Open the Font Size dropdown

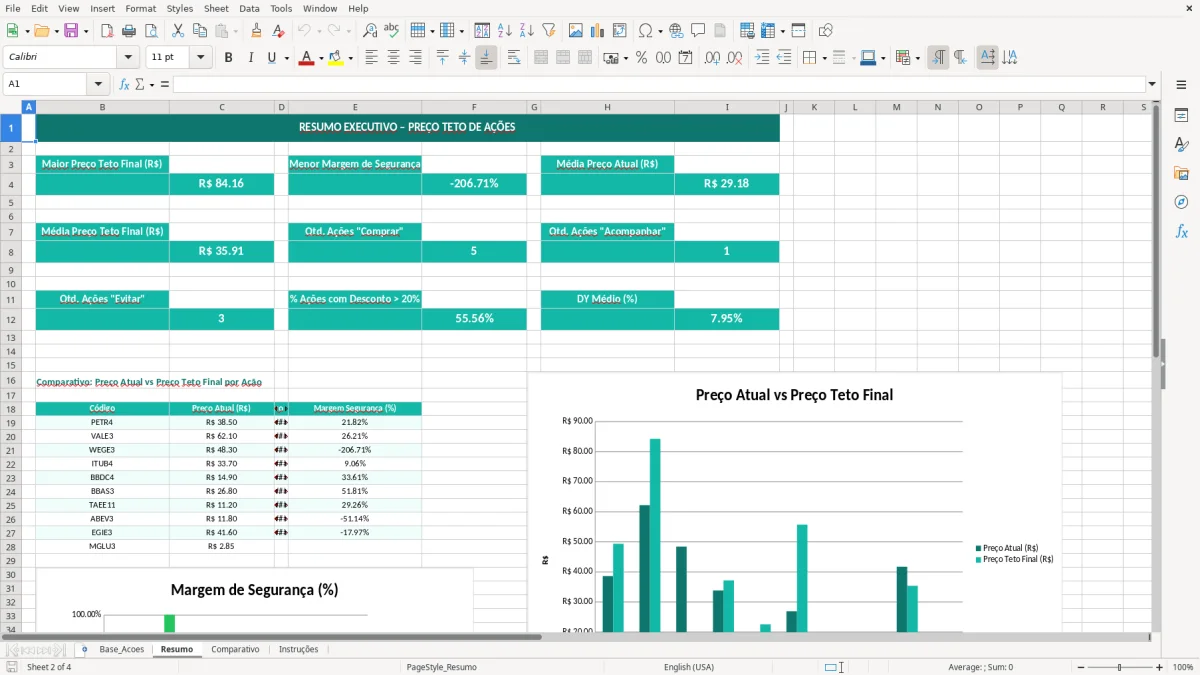tap(201, 58)
